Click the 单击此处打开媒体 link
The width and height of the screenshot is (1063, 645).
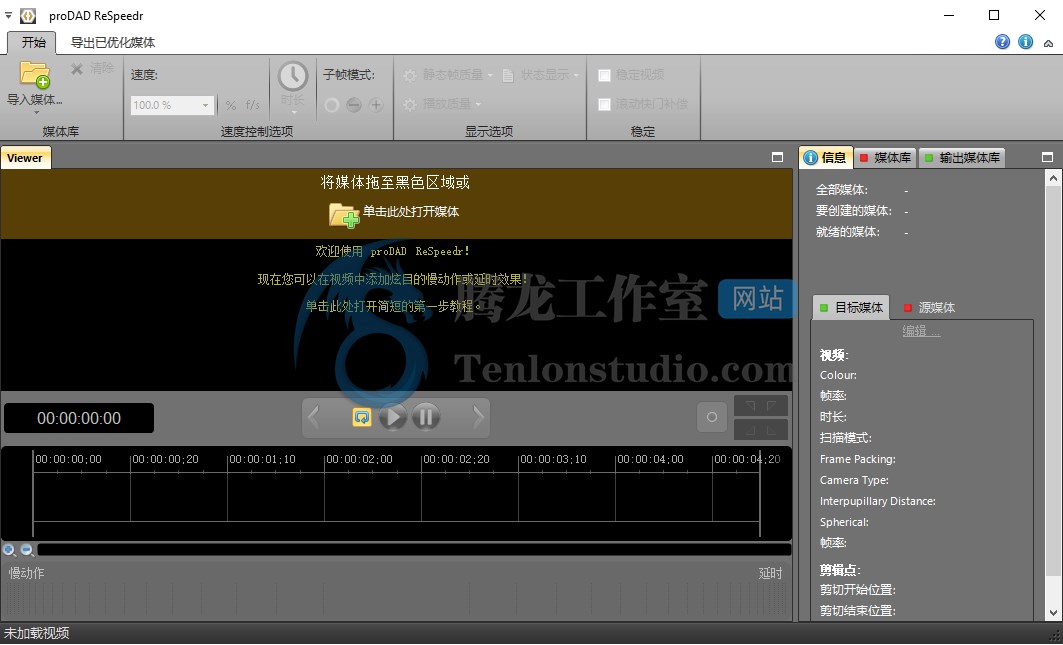[x=411, y=212]
